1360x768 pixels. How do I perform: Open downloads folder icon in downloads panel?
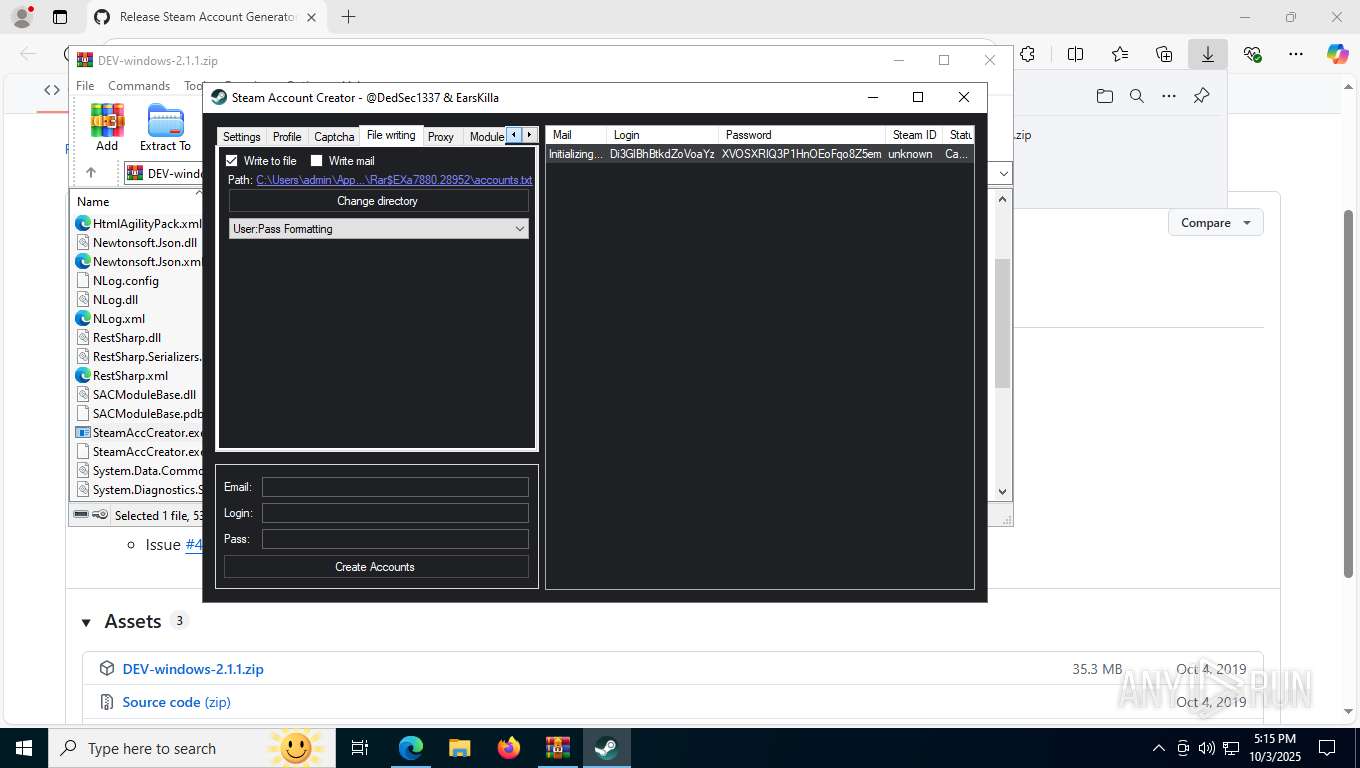click(x=1104, y=96)
